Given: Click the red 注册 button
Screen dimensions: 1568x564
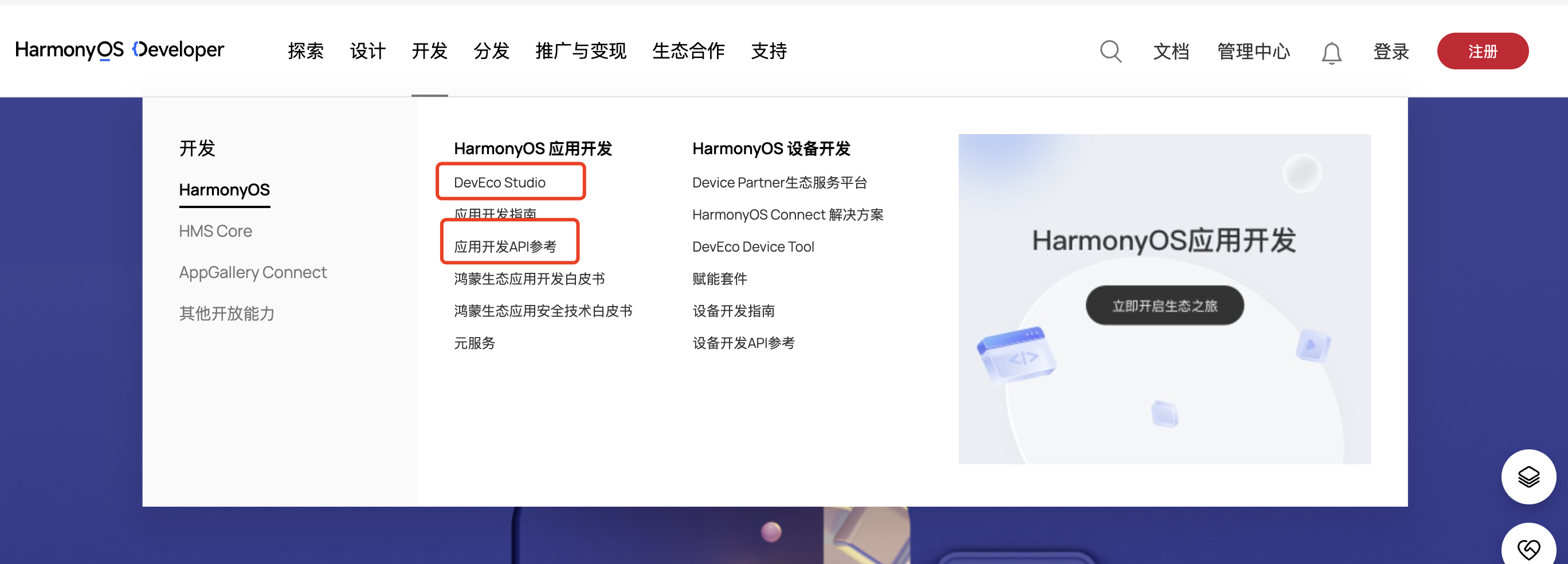Looking at the screenshot, I should 1482,51.
